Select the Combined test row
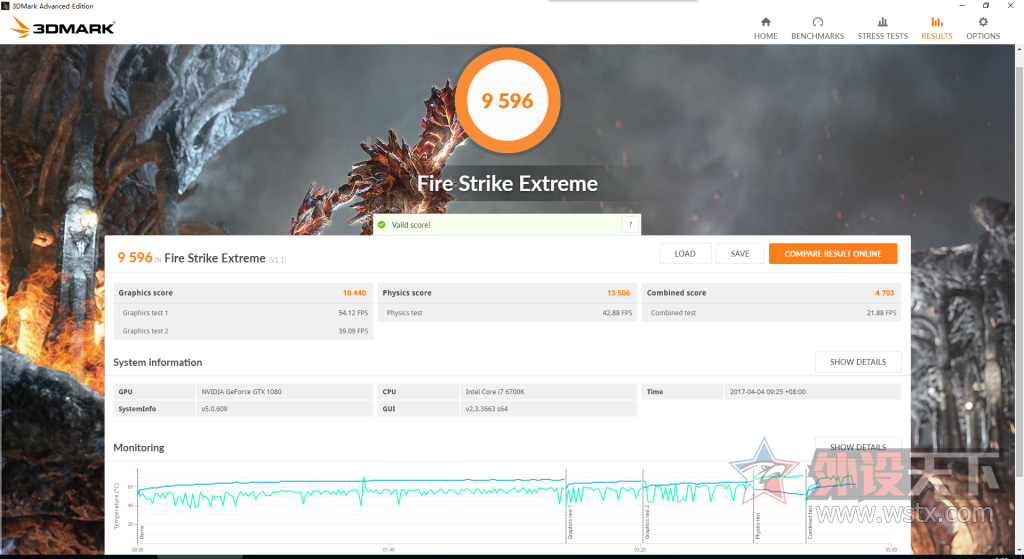This screenshot has width=1024, height=559. click(x=772, y=313)
